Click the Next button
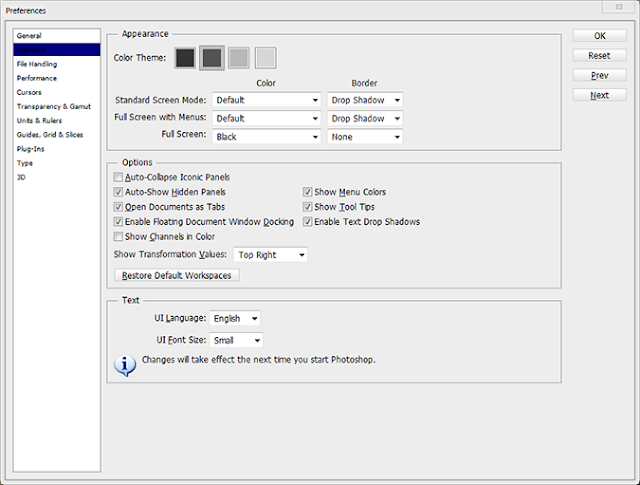Viewport: 640px width, 485px height. tap(600, 95)
